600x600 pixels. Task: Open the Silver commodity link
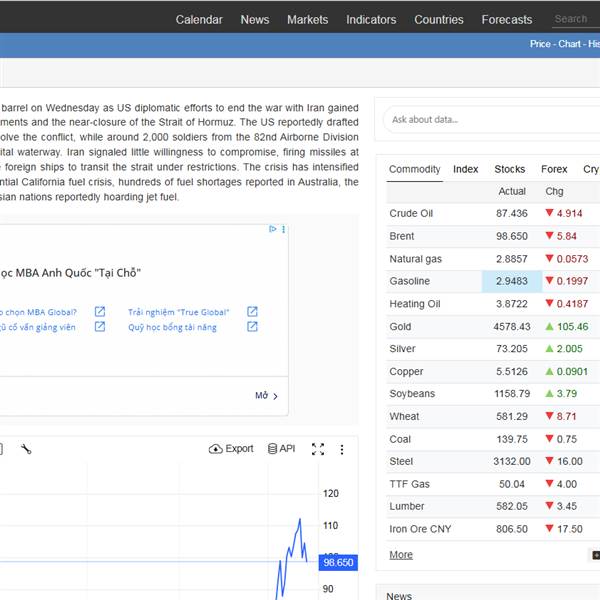(402, 349)
